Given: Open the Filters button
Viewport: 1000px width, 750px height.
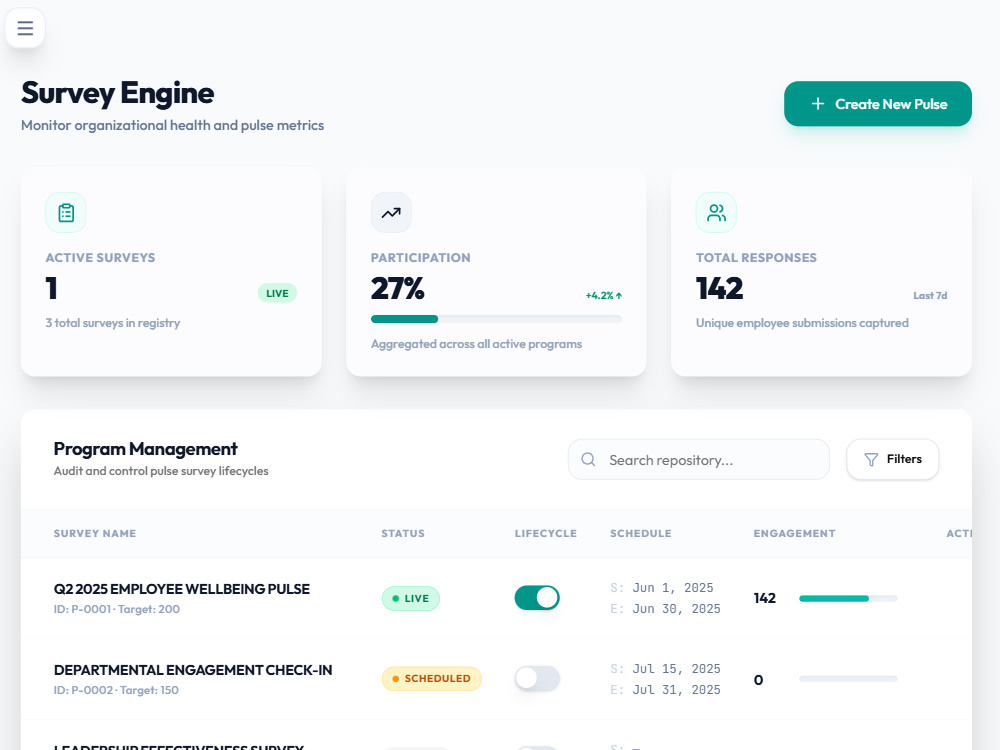Looking at the screenshot, I should pyautogui.click(x=892, y=459).
